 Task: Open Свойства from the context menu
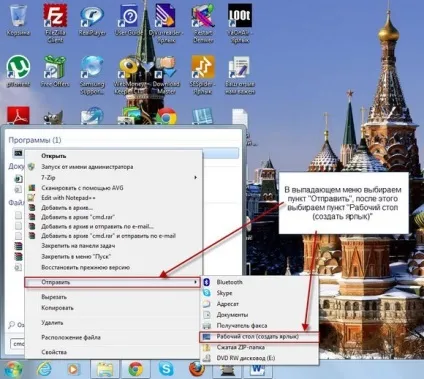113,352
